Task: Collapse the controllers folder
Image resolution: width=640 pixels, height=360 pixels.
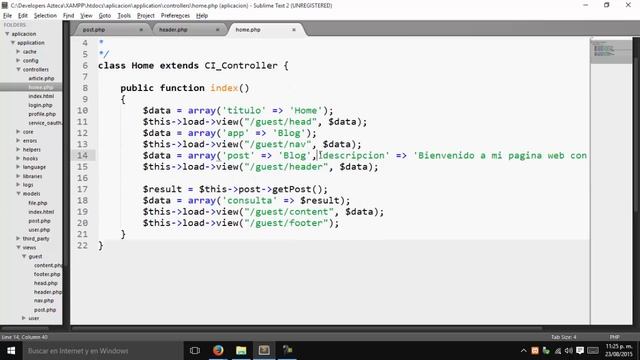Action: (18, 69)
